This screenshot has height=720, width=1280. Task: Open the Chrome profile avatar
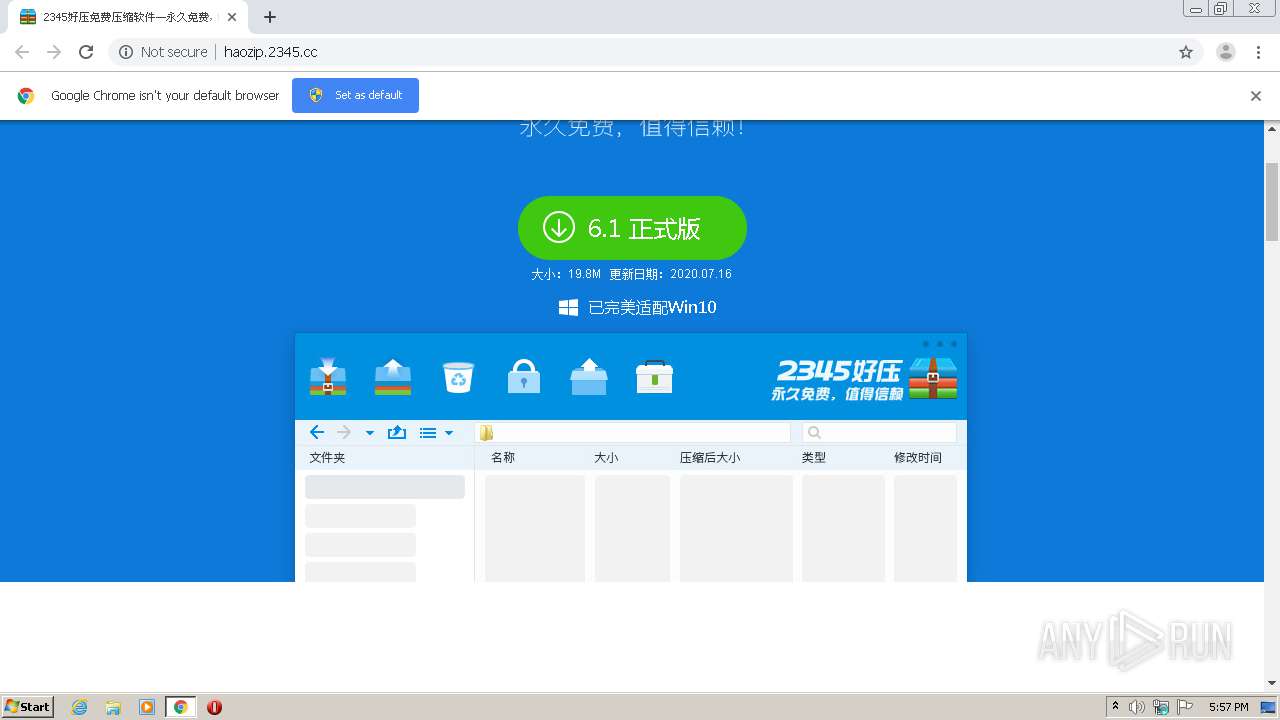[x=1226, y=52]
